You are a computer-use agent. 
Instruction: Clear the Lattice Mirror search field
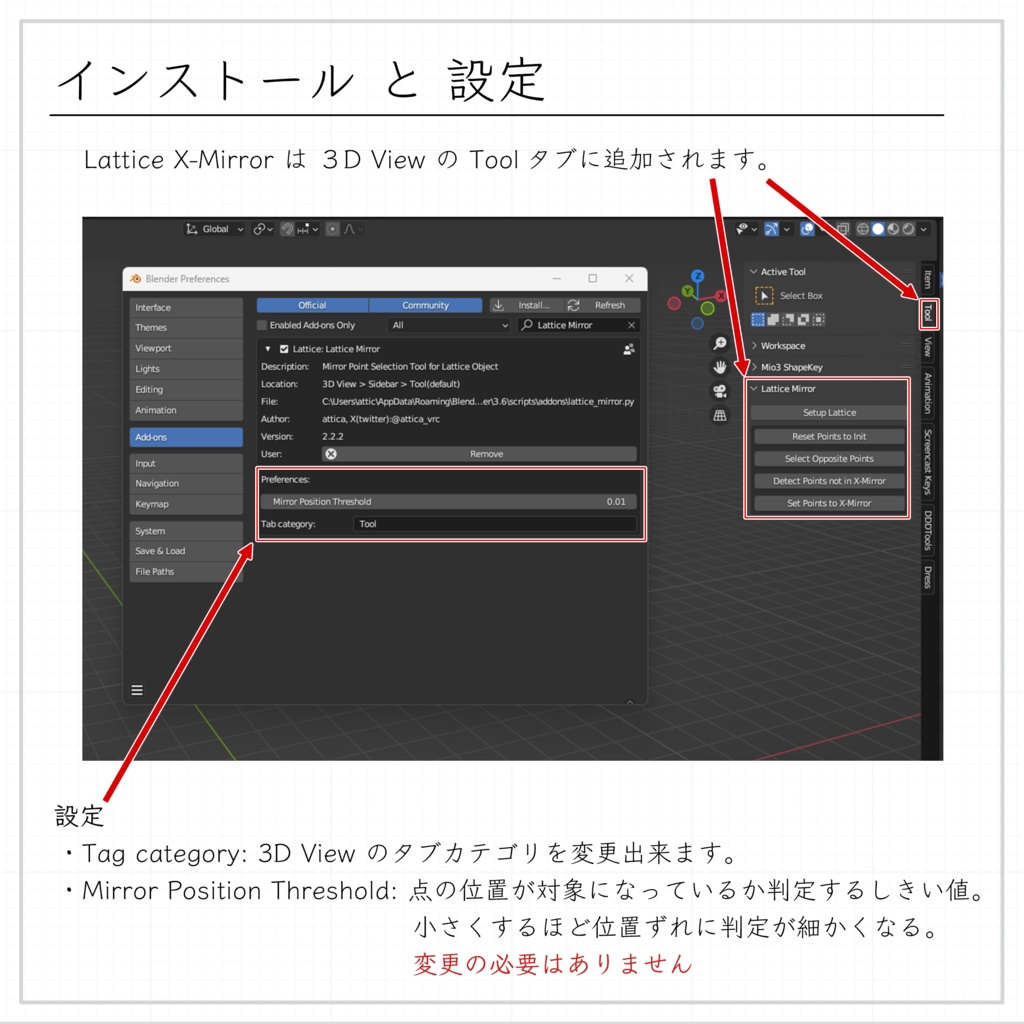pos(630,325)
